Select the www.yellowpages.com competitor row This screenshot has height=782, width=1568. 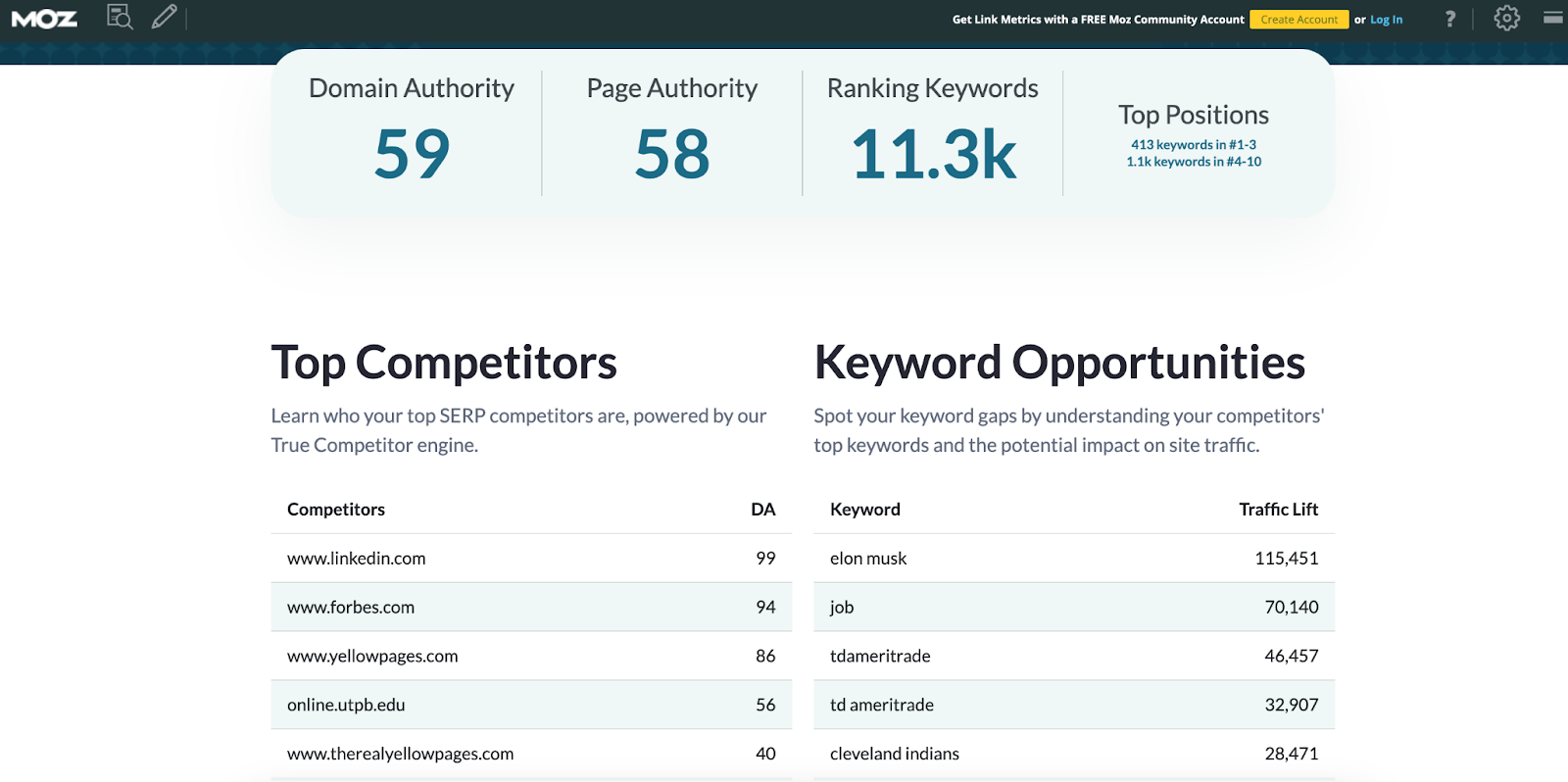click(531, 657)
